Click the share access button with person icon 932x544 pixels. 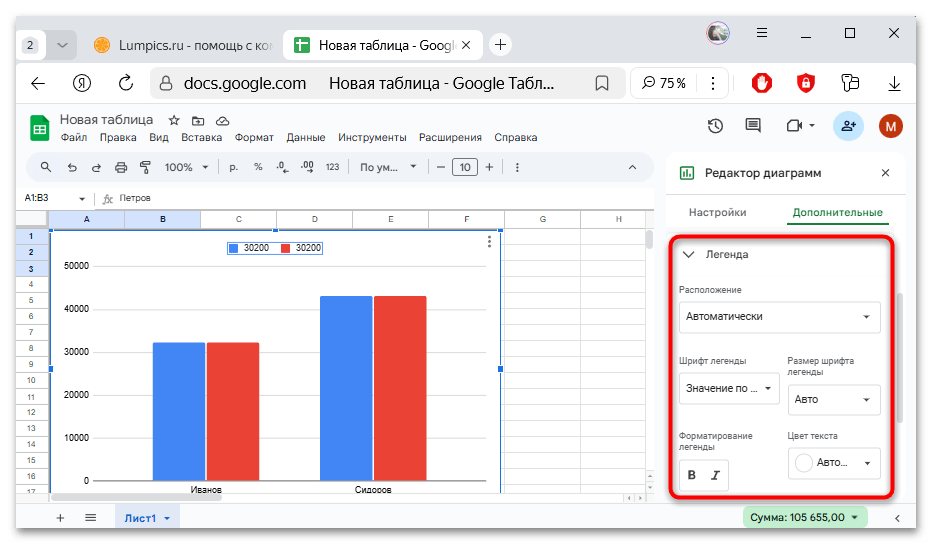848,125
